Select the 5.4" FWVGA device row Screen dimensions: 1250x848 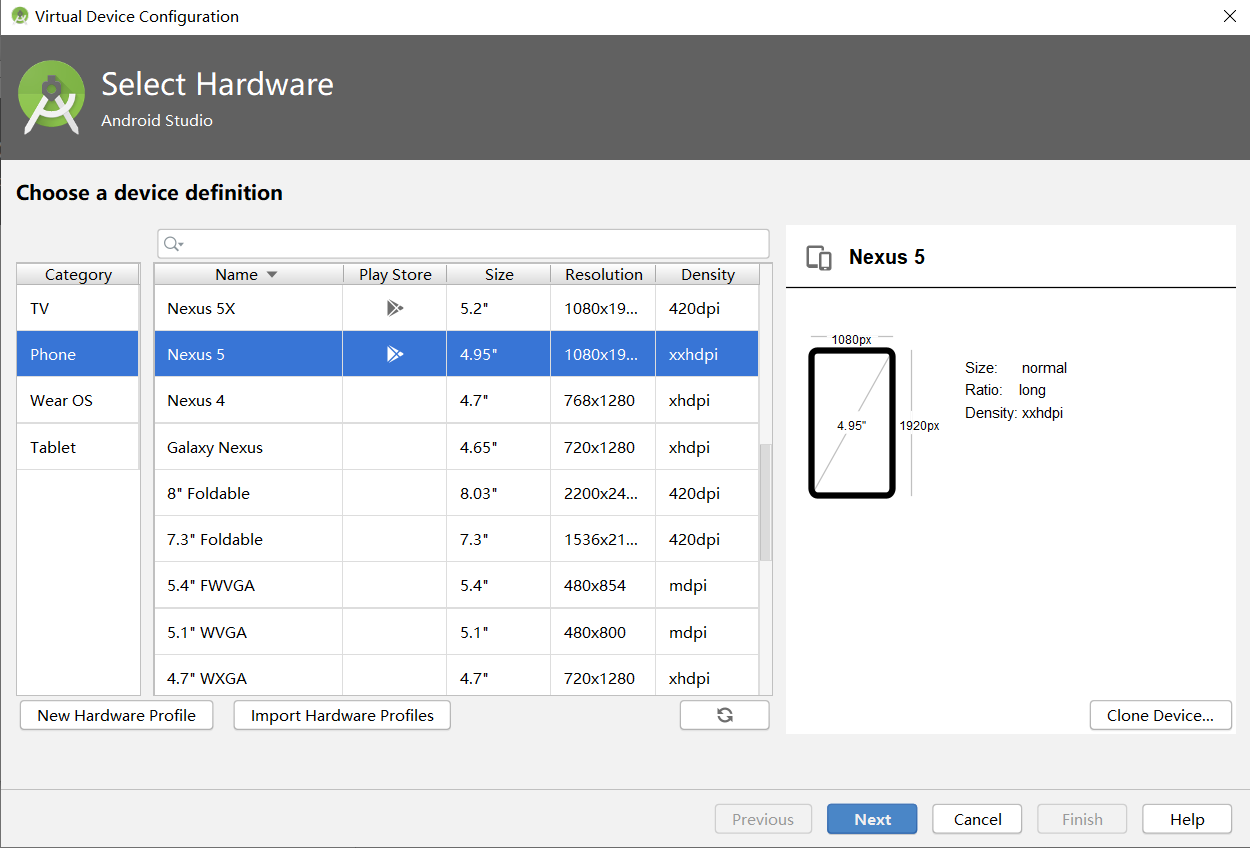pyautogui.click(x=457, y=585)
